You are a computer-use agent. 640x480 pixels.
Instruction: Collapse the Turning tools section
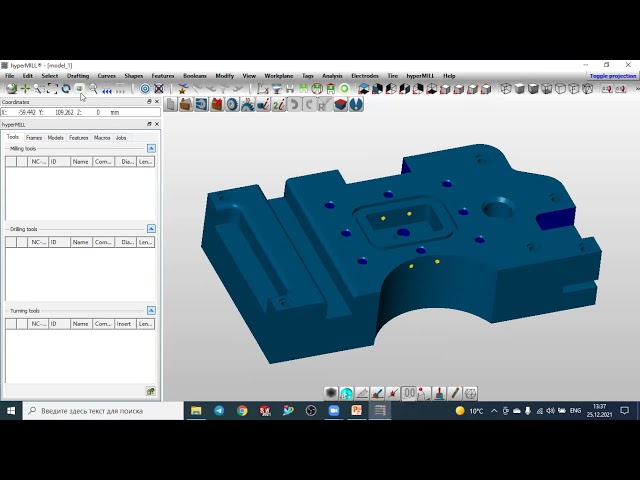pyautogui.click(x=151, y=311)
